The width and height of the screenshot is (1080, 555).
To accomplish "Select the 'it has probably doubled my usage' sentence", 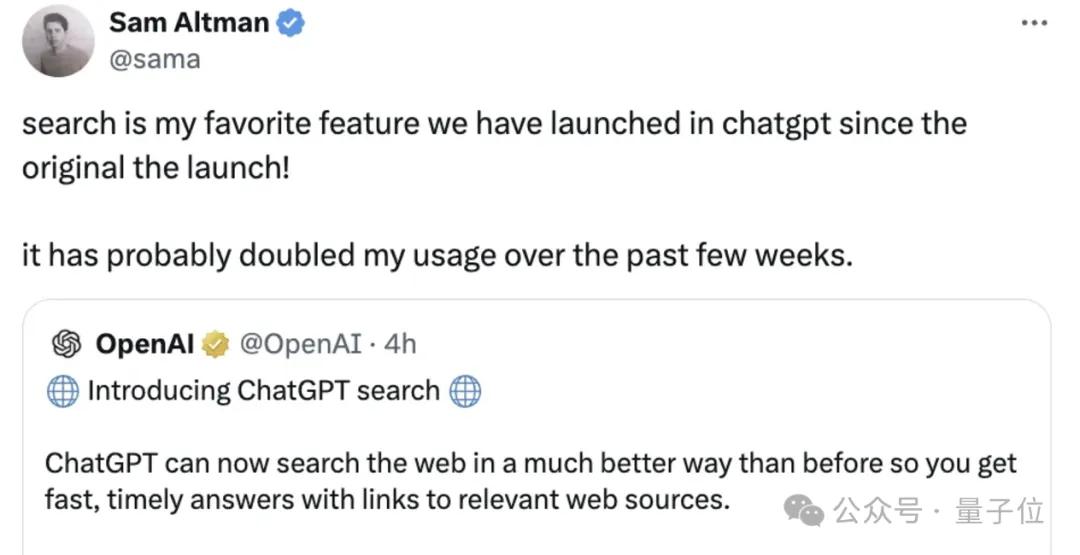I will click(438, 255).
